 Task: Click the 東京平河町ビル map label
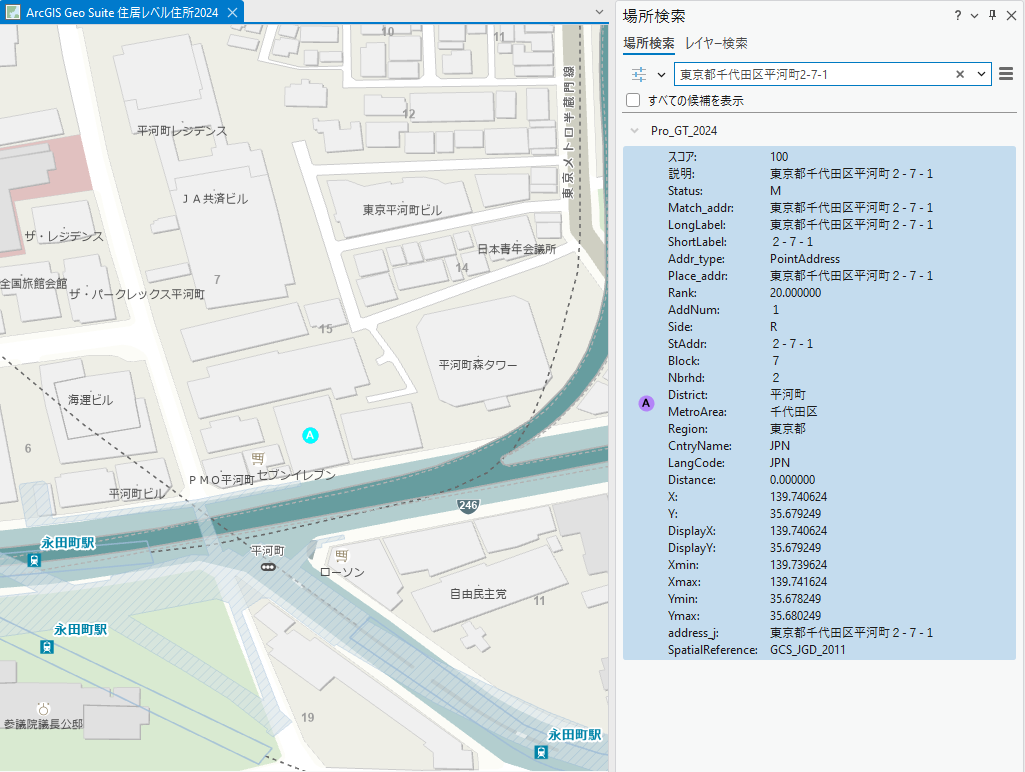(402, 210)
